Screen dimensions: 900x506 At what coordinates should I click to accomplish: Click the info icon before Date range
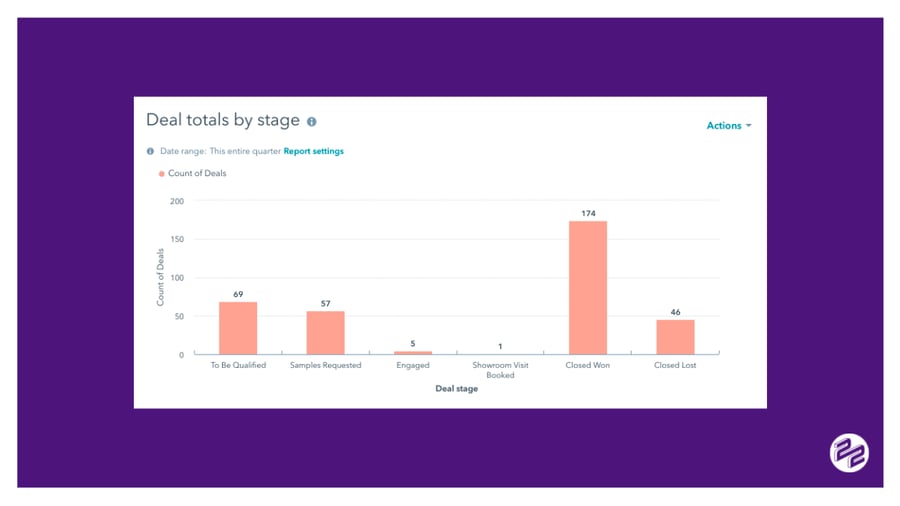[x=151, y=151]
